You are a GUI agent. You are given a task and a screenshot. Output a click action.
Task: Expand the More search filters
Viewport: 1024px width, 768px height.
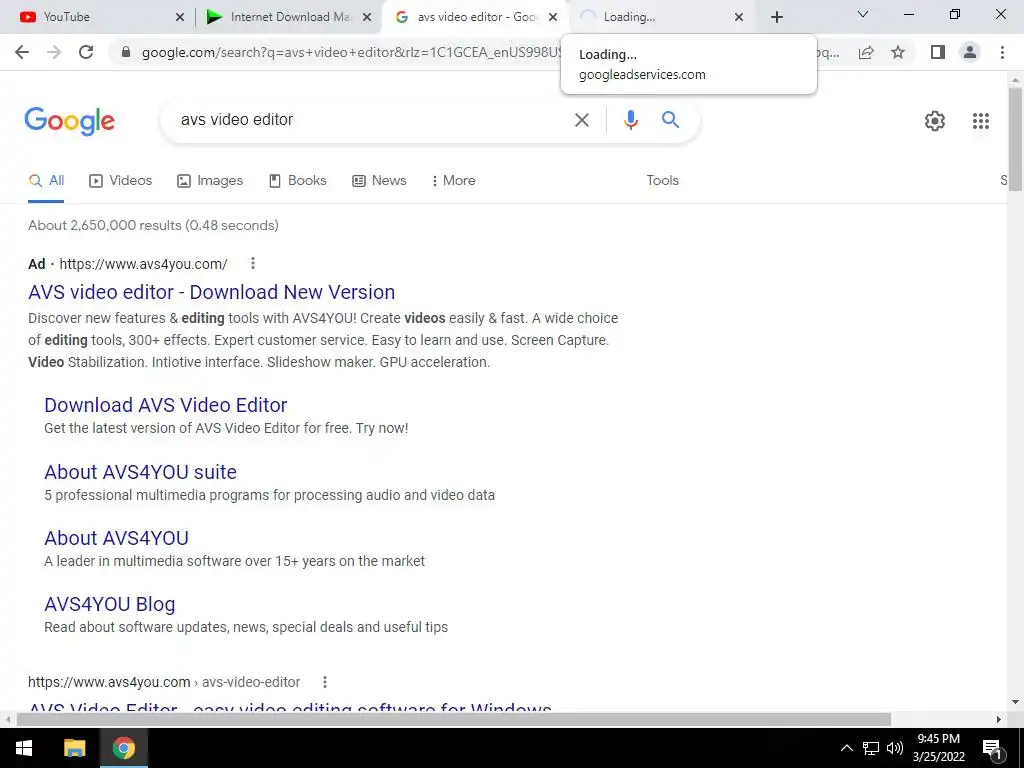click(x=453, y=180)
